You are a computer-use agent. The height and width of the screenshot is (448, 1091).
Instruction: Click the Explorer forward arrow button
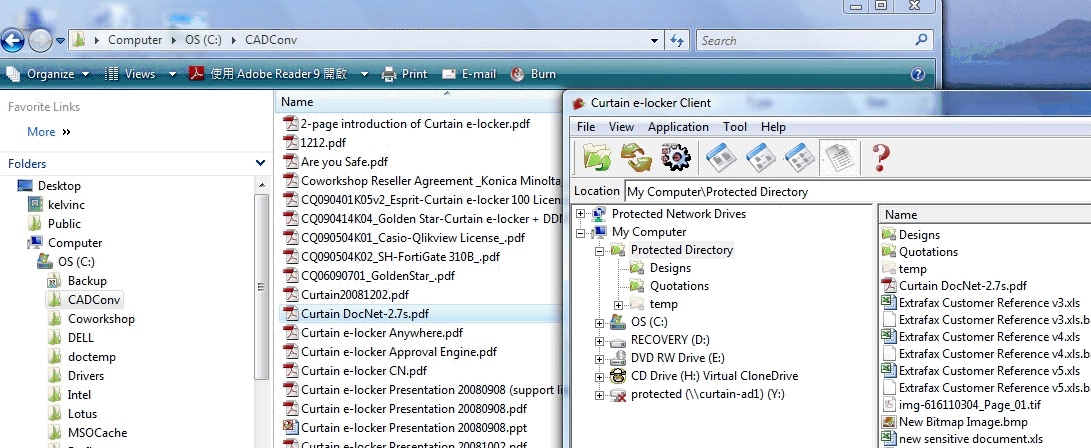[x=40, y=40]
